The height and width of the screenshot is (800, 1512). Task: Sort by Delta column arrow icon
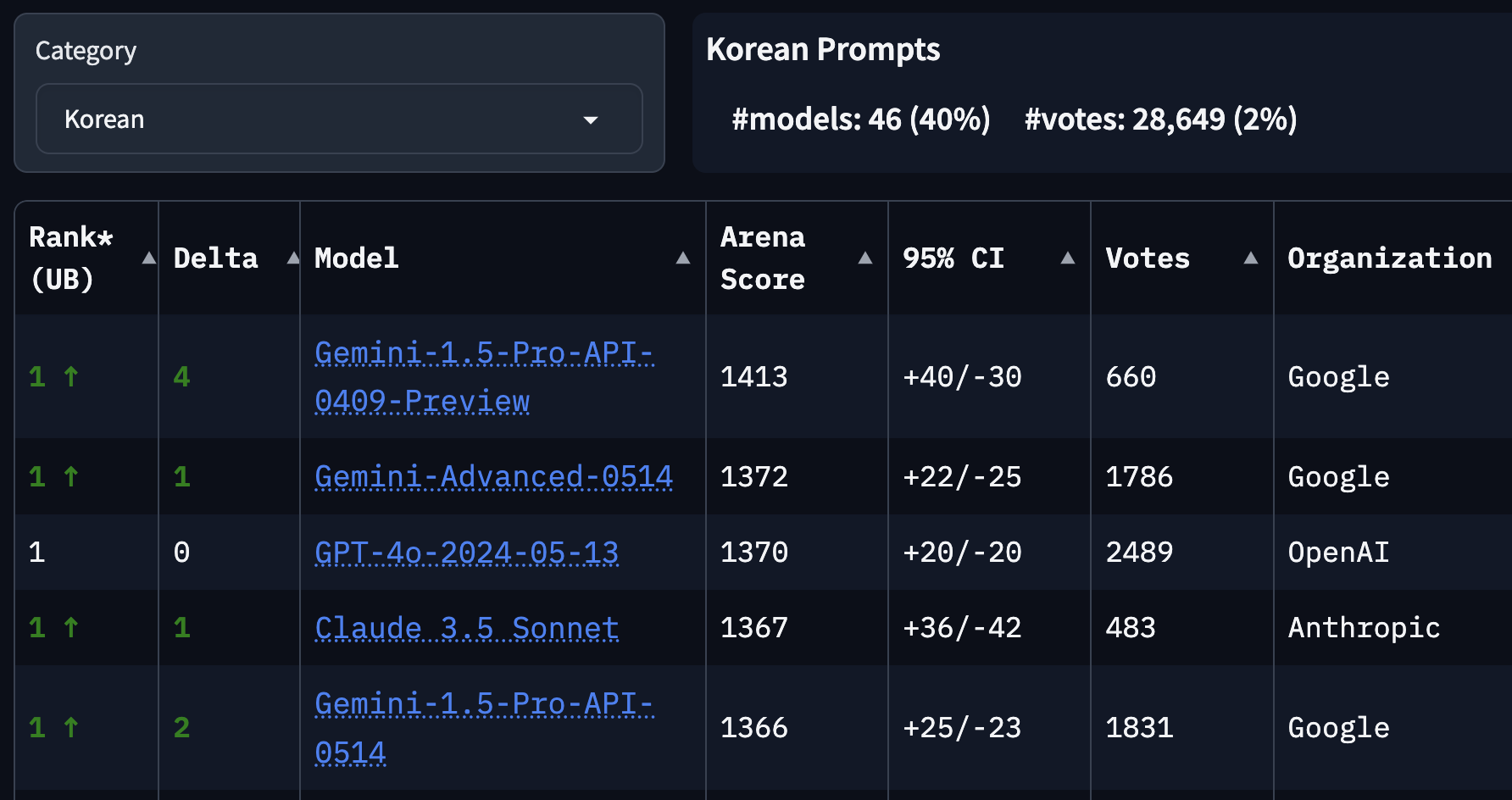pos(293,258)
